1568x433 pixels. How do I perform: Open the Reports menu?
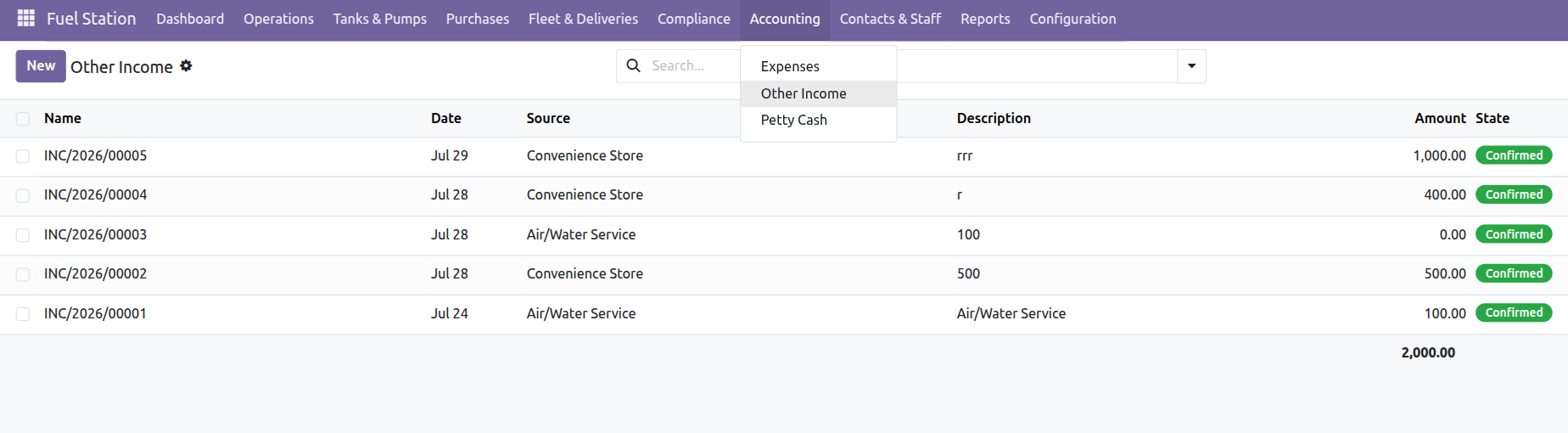[985, 19]
